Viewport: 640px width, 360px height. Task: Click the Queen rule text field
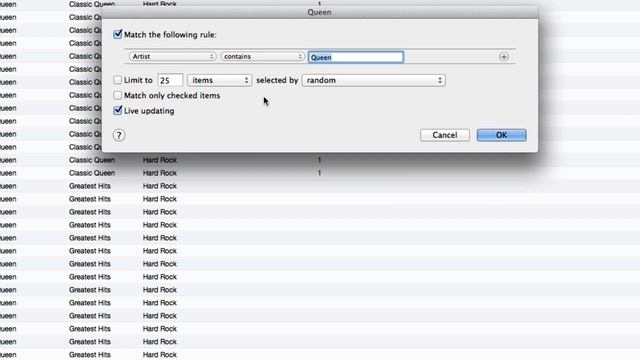pyautogui.click(x=356, y=57)
